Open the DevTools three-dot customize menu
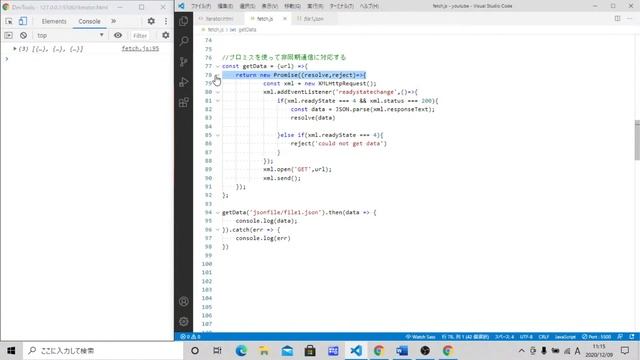Screen dimensions: 640x360 coord(166,21)
